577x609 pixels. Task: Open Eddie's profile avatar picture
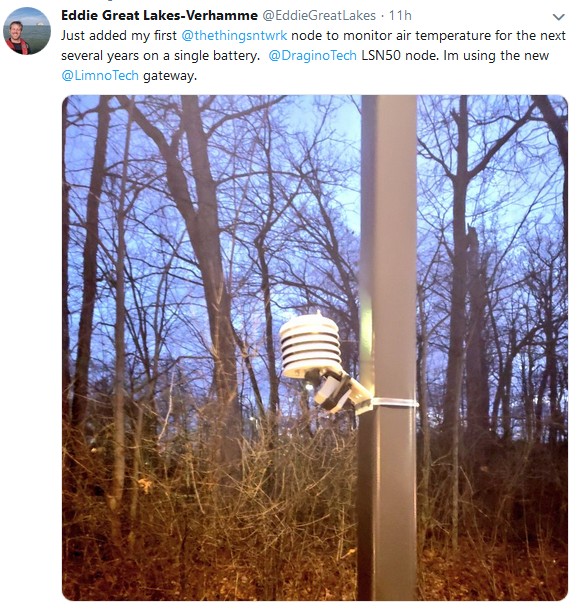tap(27, 31)
